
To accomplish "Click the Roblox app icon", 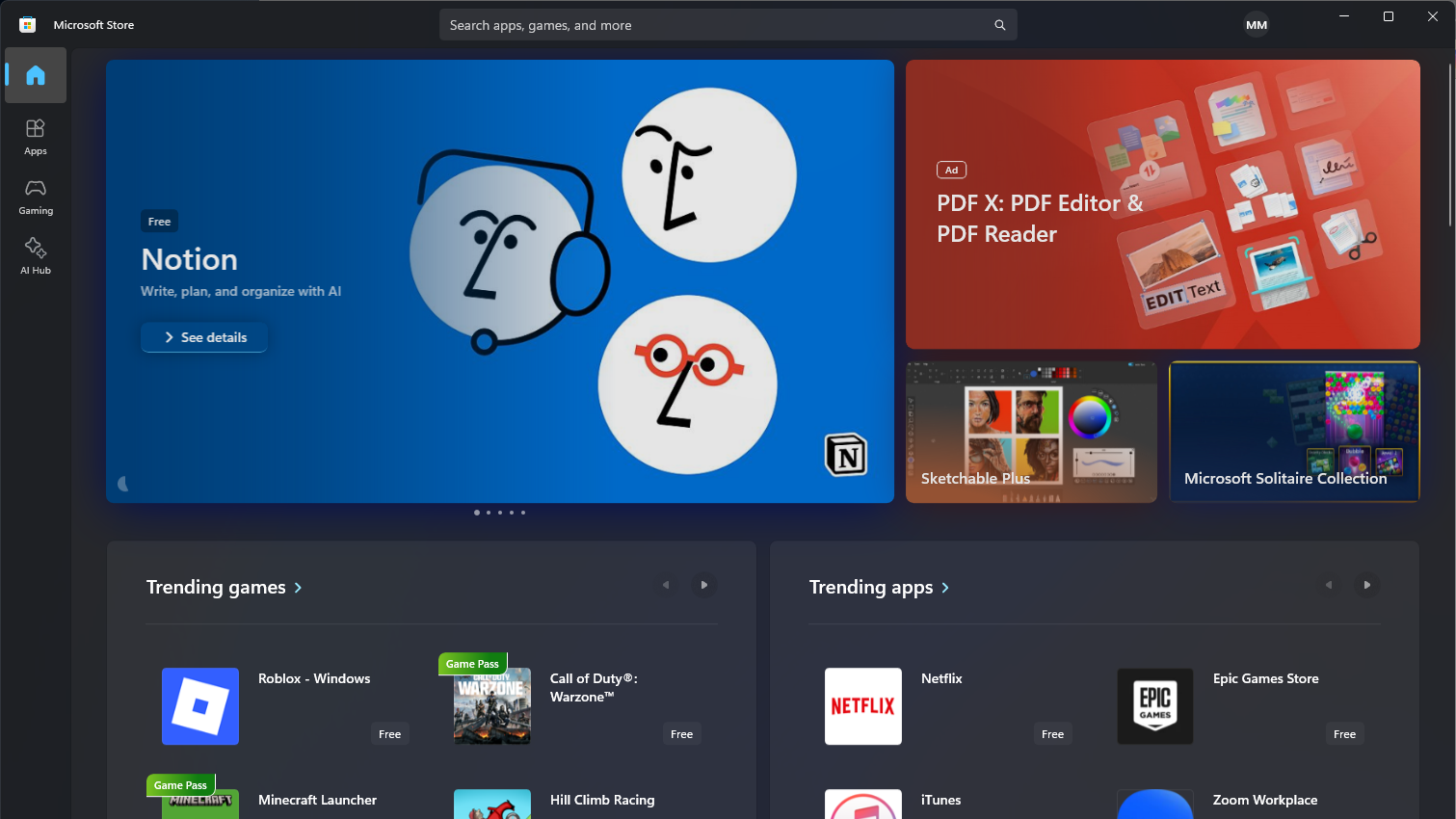I will click(x=200, y=706).
